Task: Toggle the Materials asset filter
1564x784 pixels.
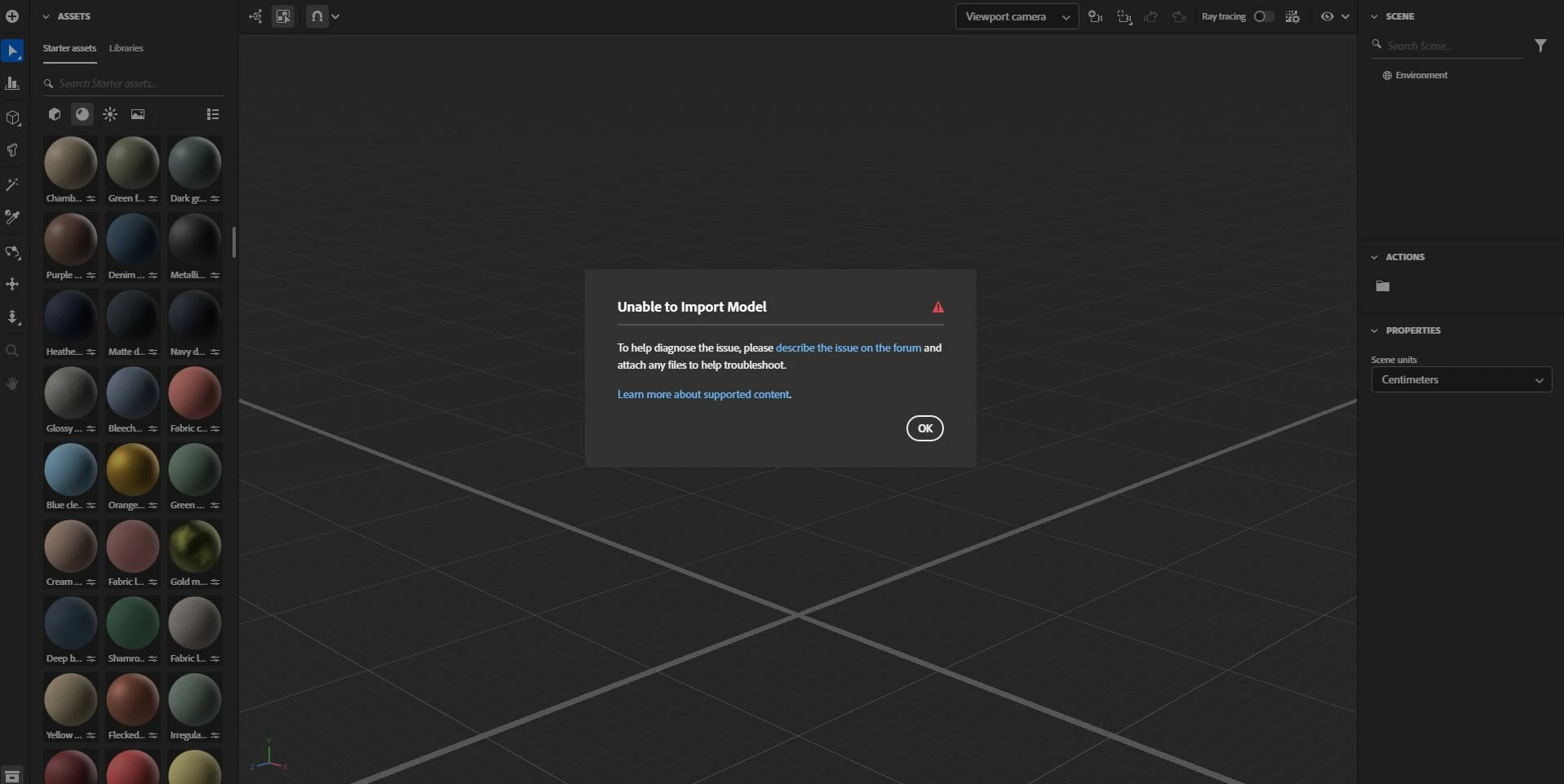Action: (x=82, y=114)
